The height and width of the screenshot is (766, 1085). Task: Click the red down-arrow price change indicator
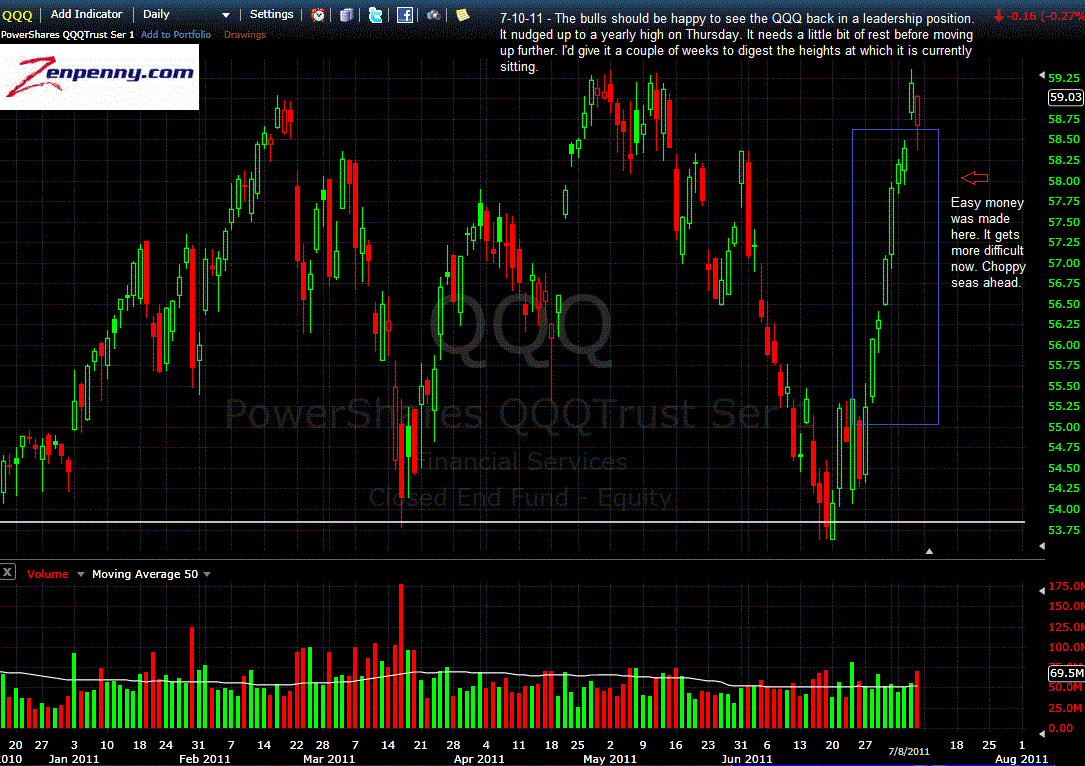999,15
